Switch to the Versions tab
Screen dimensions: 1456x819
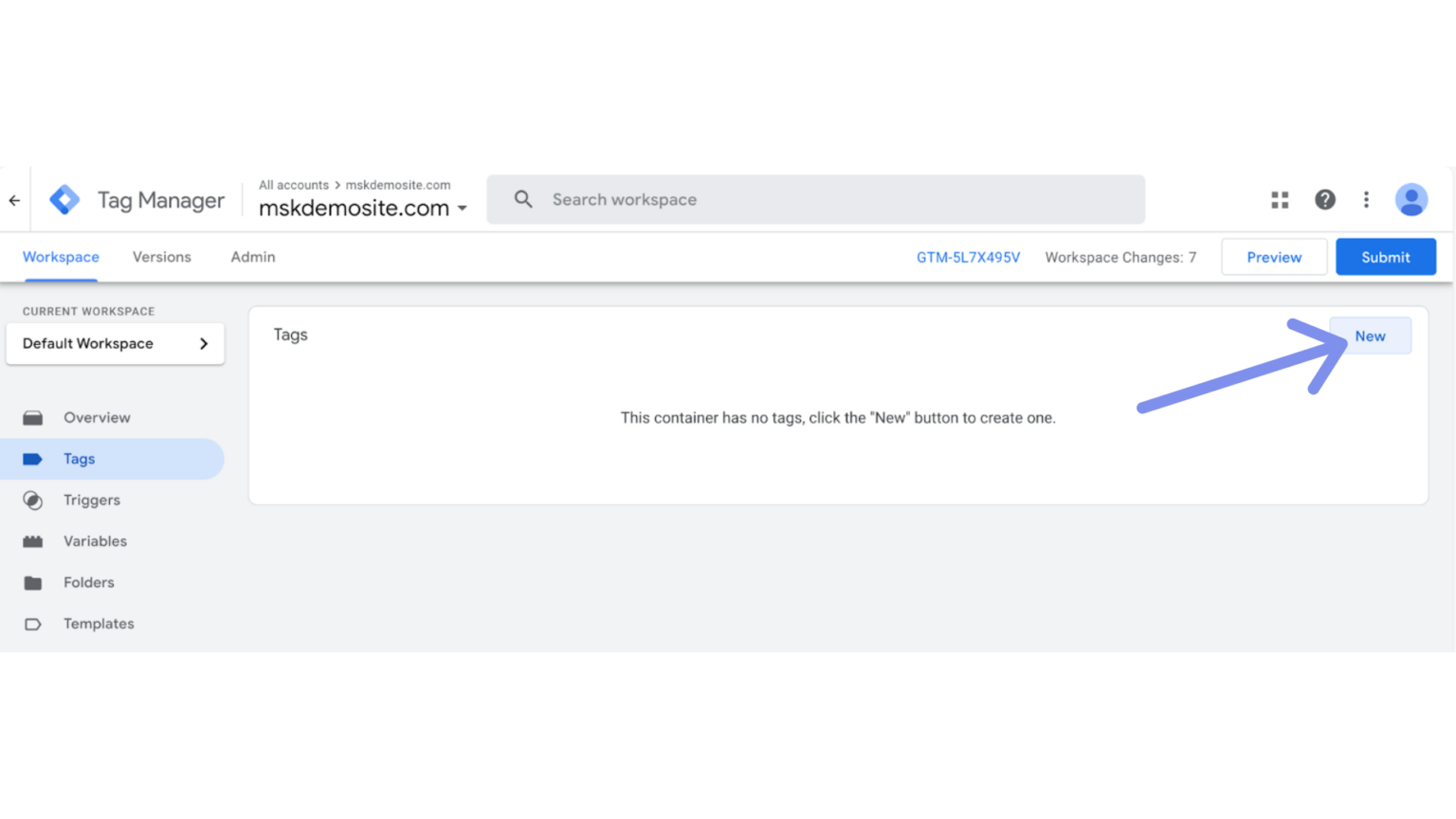point(161,257)
